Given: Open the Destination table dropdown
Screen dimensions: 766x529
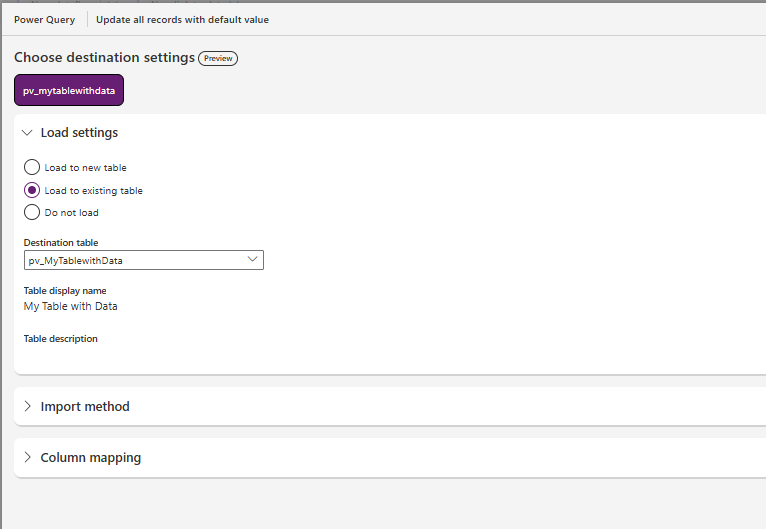Looking at the screenshot, I should coord(144,260).
